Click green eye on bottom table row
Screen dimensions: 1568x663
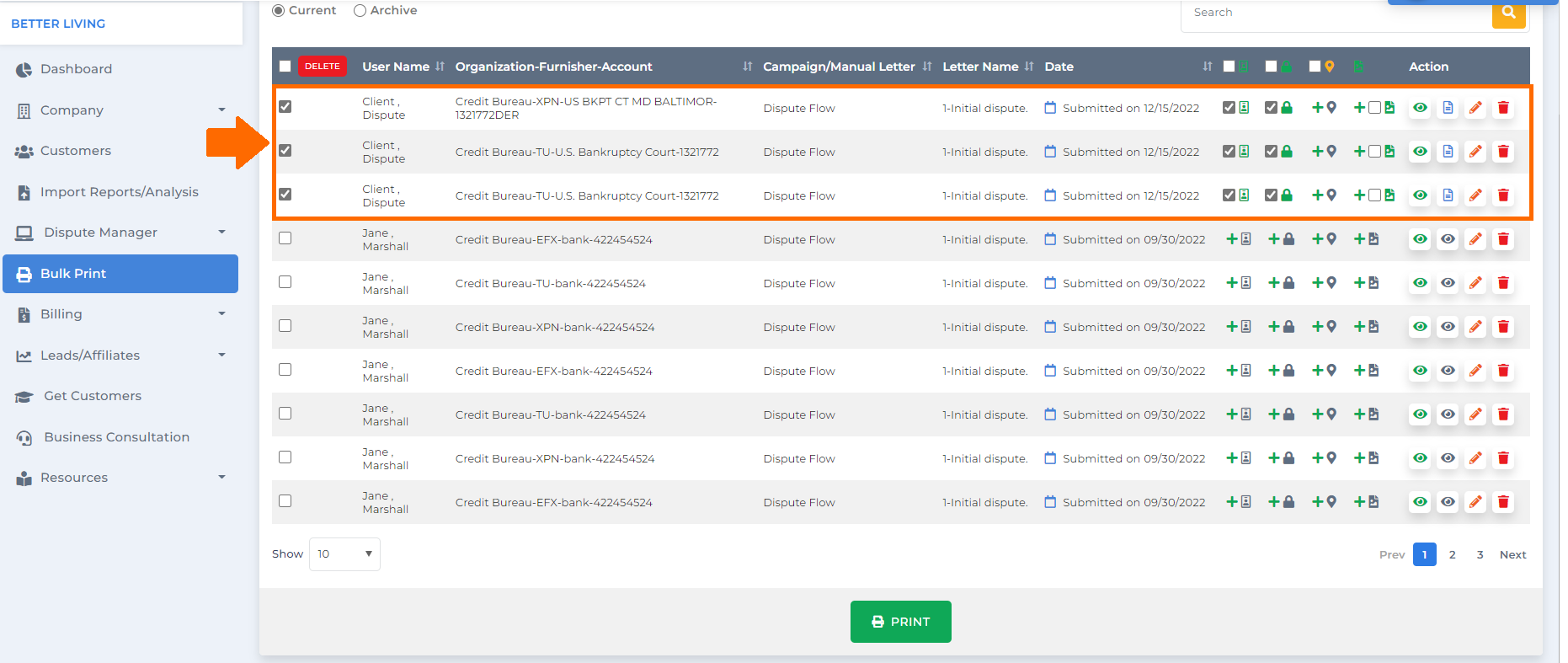(x=1420, y=502)
